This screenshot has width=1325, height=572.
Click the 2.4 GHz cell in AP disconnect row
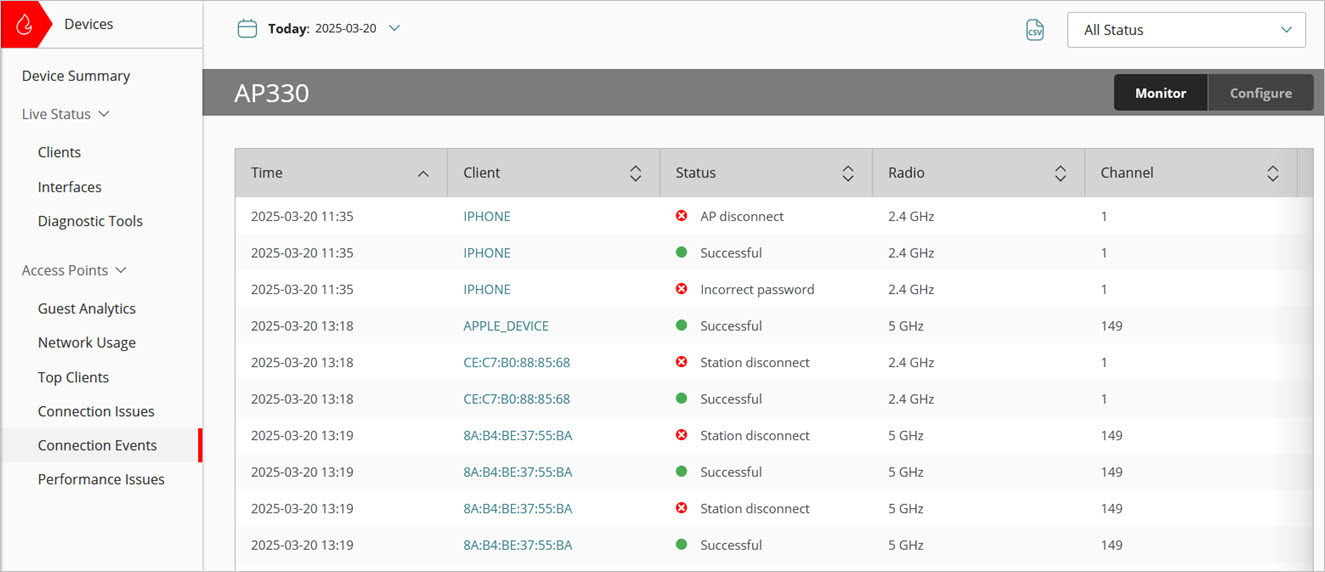(x=911, y=216)
